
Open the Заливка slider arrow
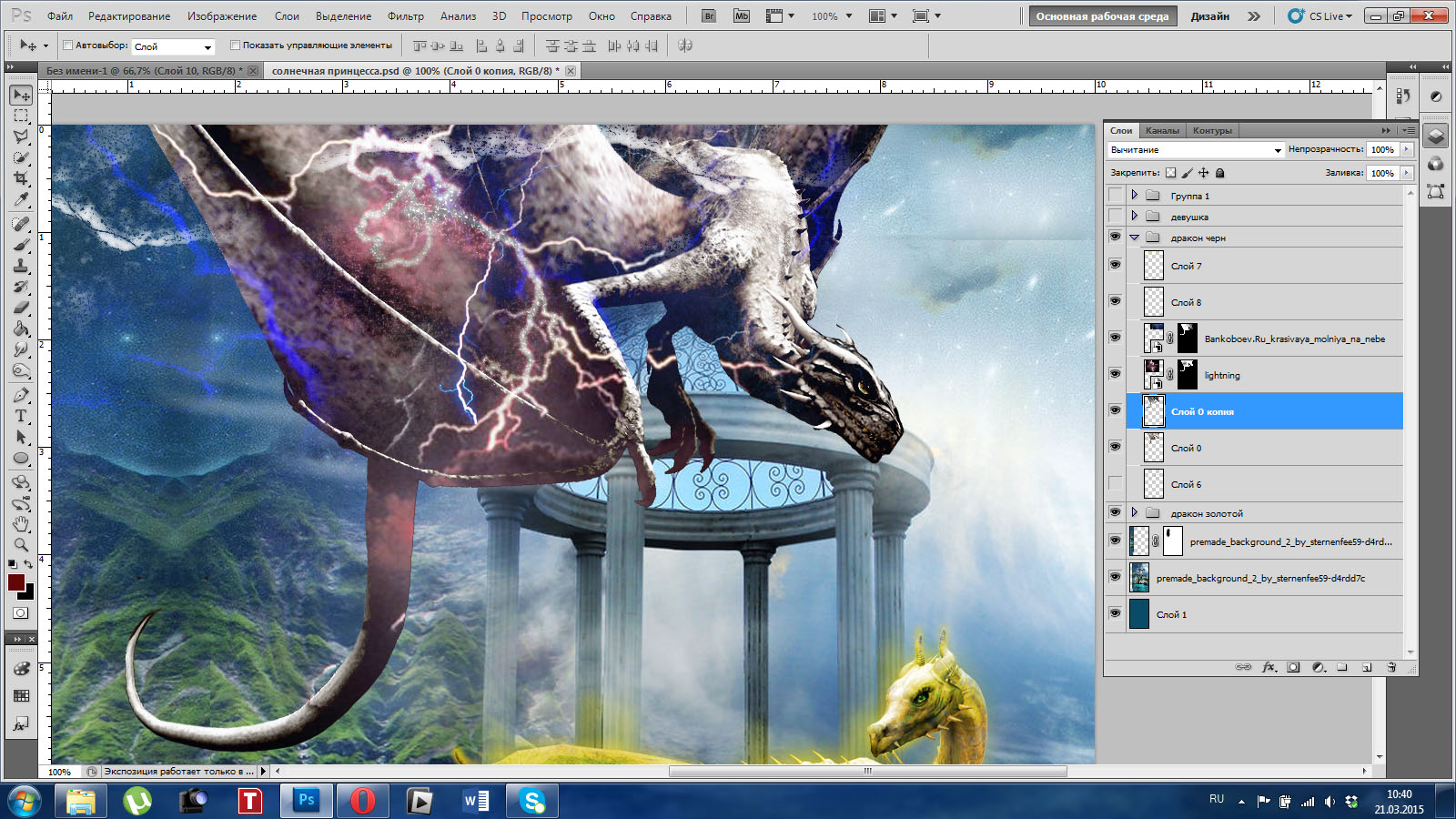pyautogui.click(x=1407, y=173)
